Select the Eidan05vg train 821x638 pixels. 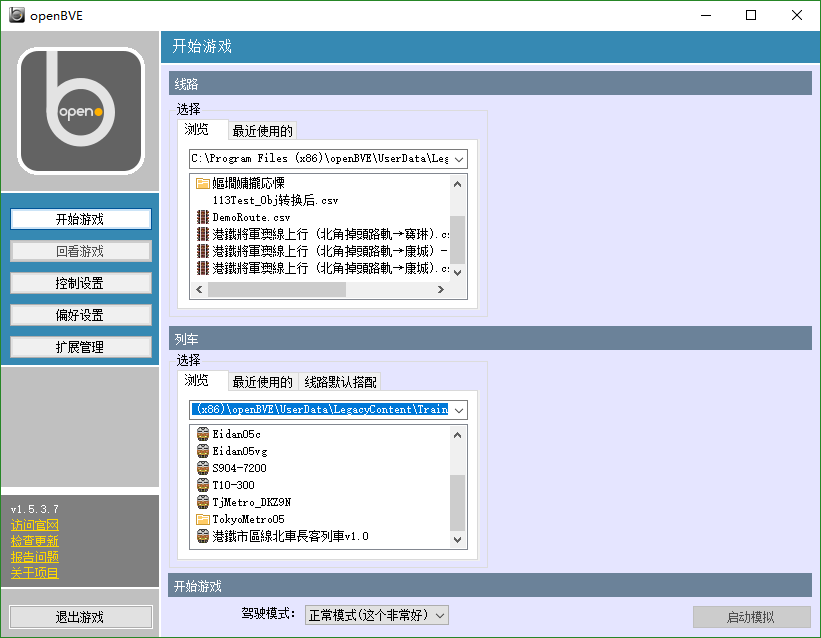(240, 451)
